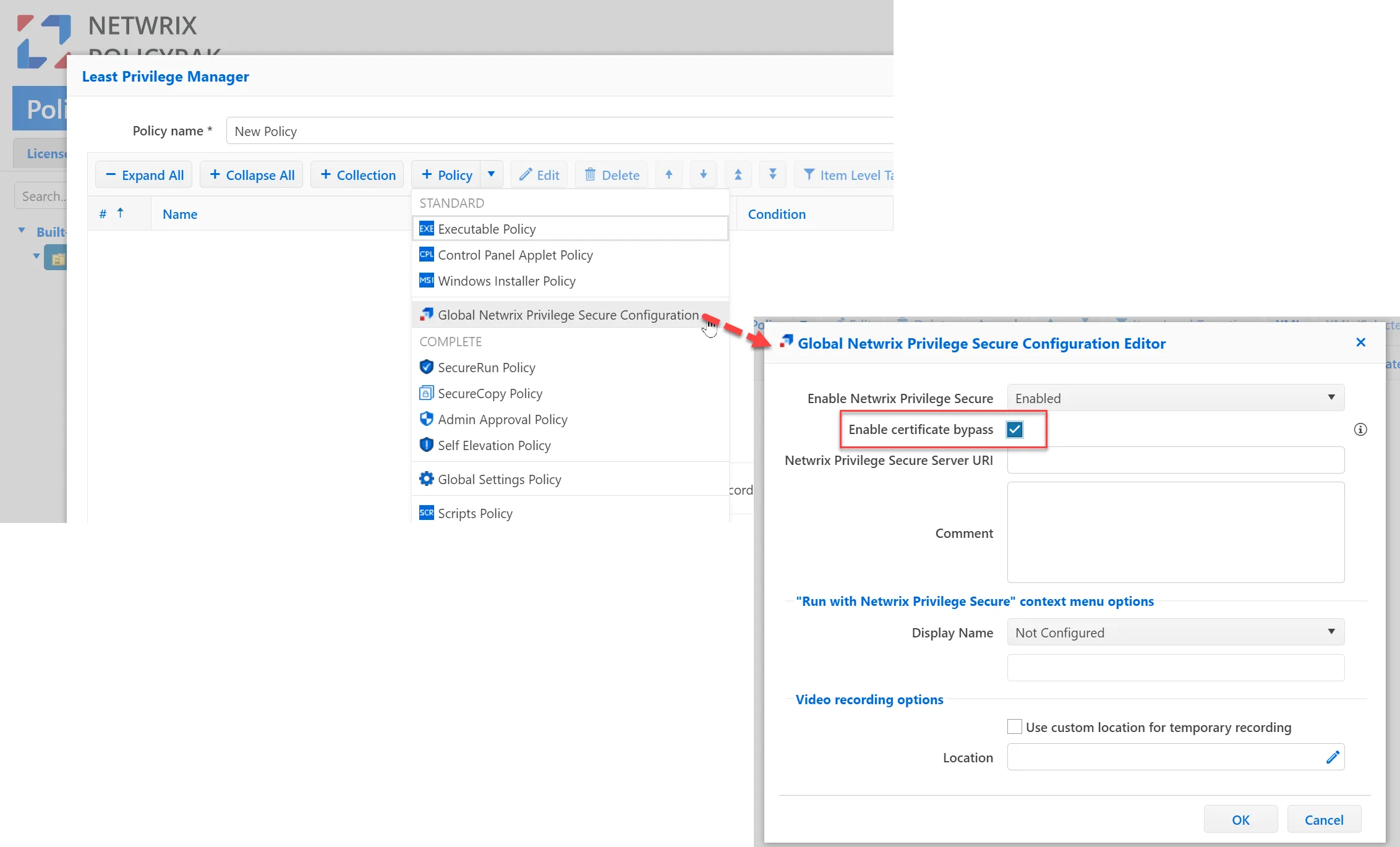
Task: Click the pencil icon in the Location field
Action: click(x=1333, y=757)
